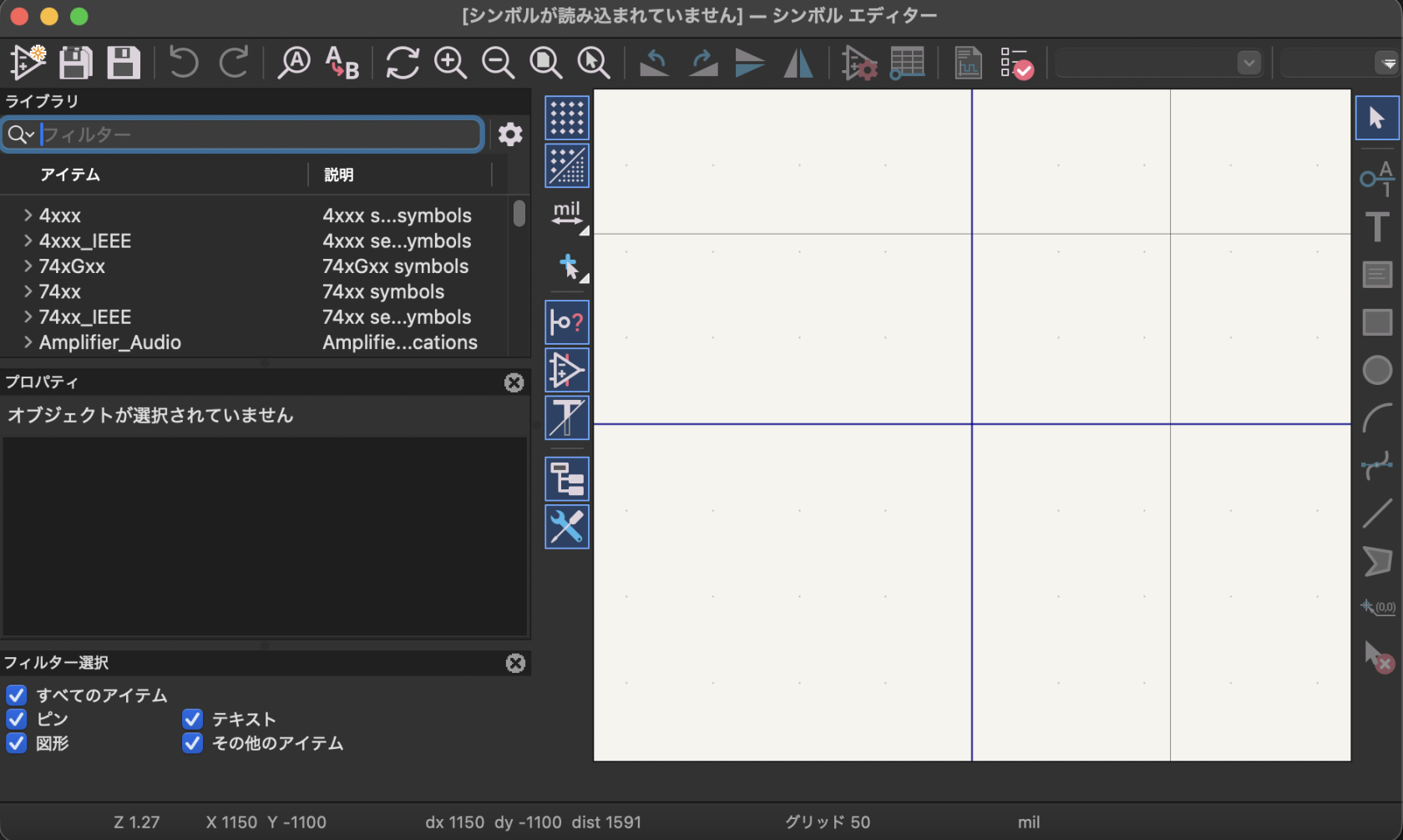This screenshot has height=840, width=1403.
Task: Uncheck その他のアイテム checkbox
Action: (x=193, y=743)
